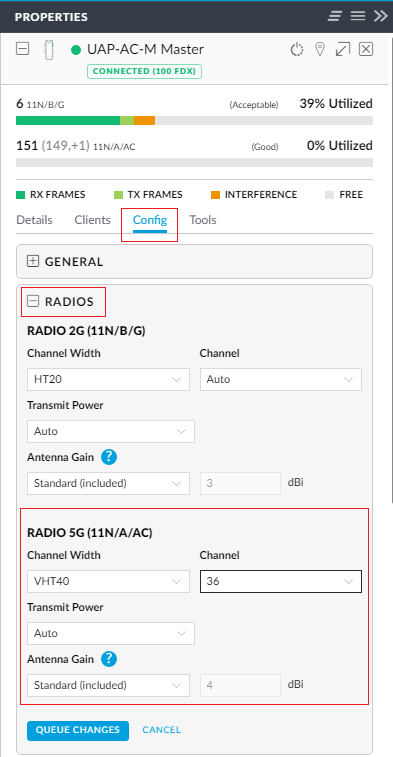393x757 pixels.
Task: Click the QUEUE CHANGES button
Action: point(78,730)
